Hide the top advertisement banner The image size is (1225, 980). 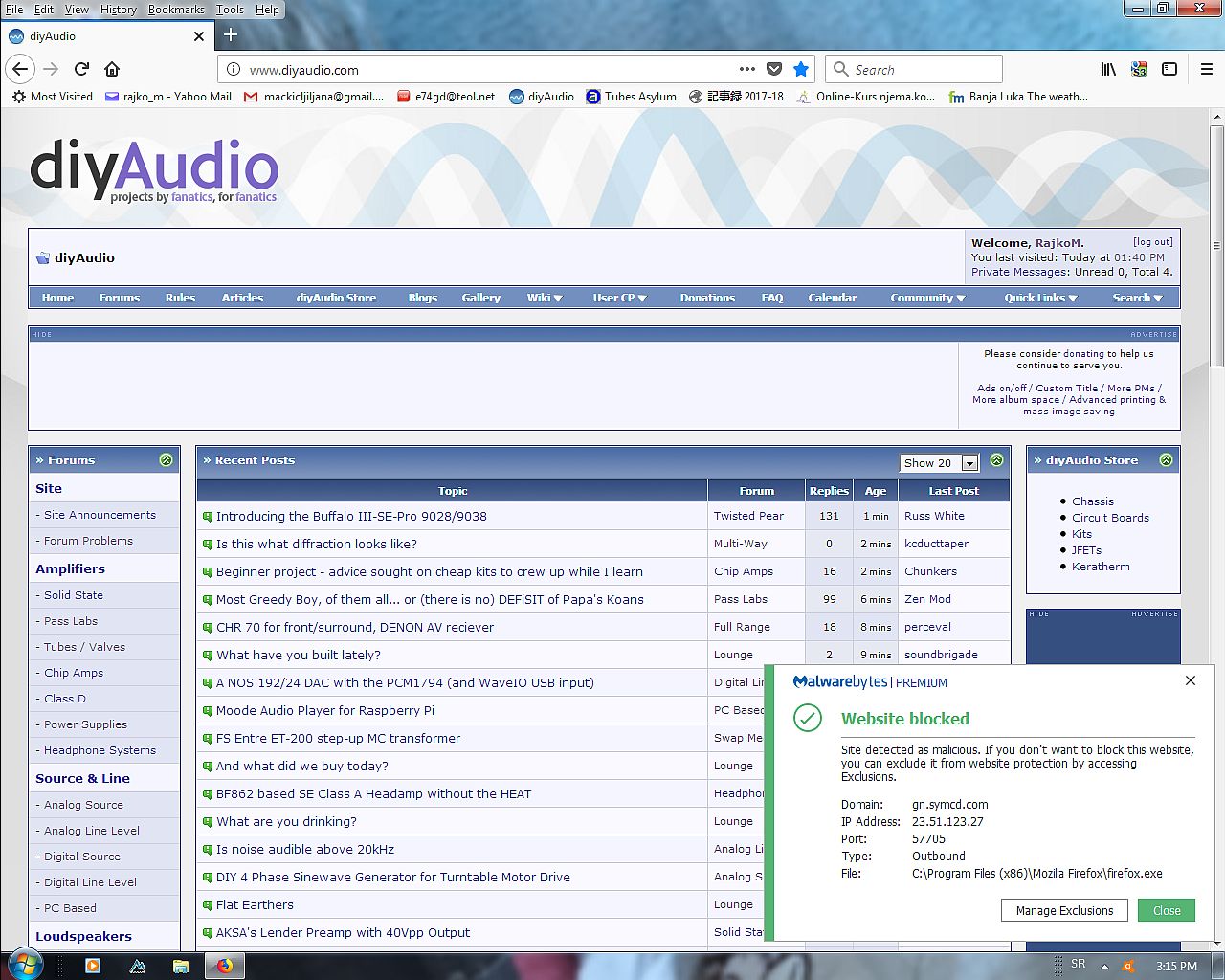tap(41, 334)
